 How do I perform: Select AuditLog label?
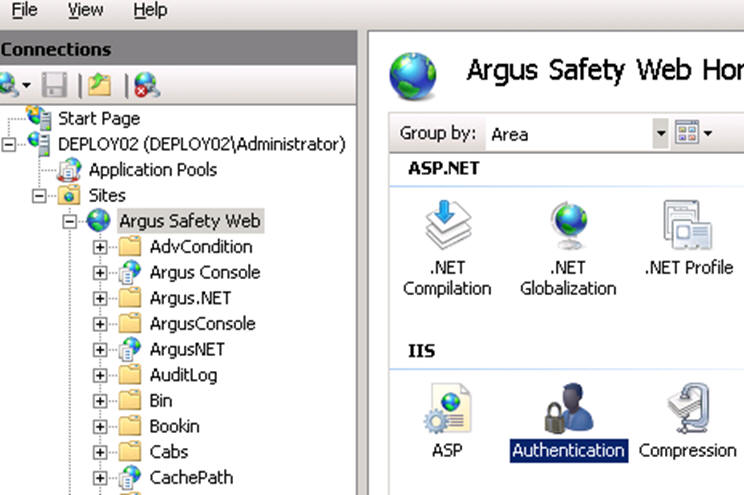pyautogui.click(x=184, y=375)
